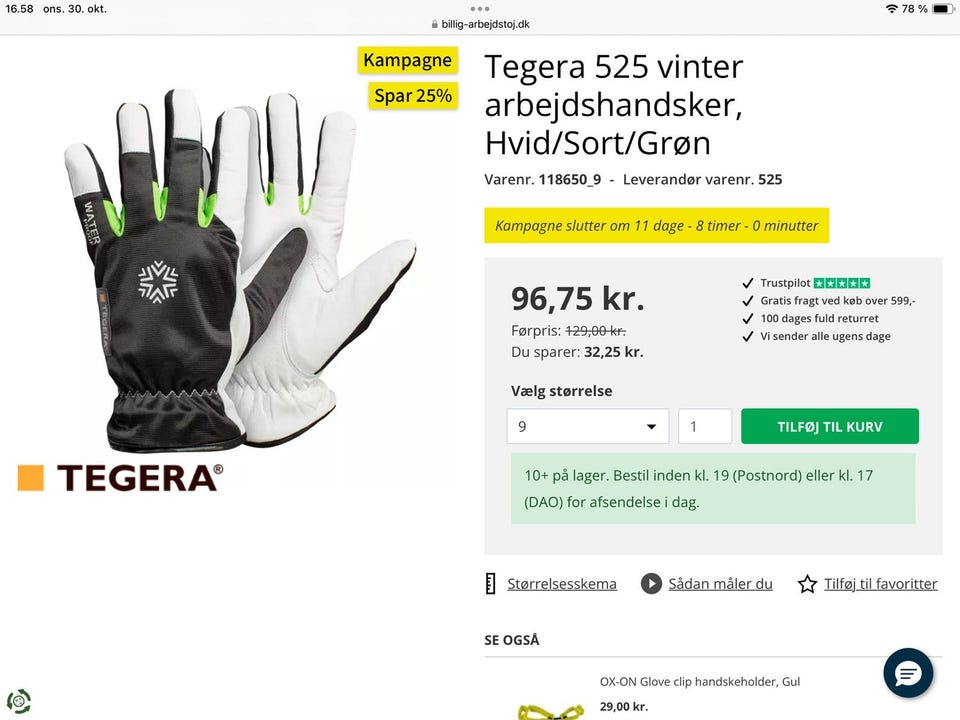This screenshot has width=960, height=720.
Task: Open the chat support bubble icon
Action: pos(908,673)
